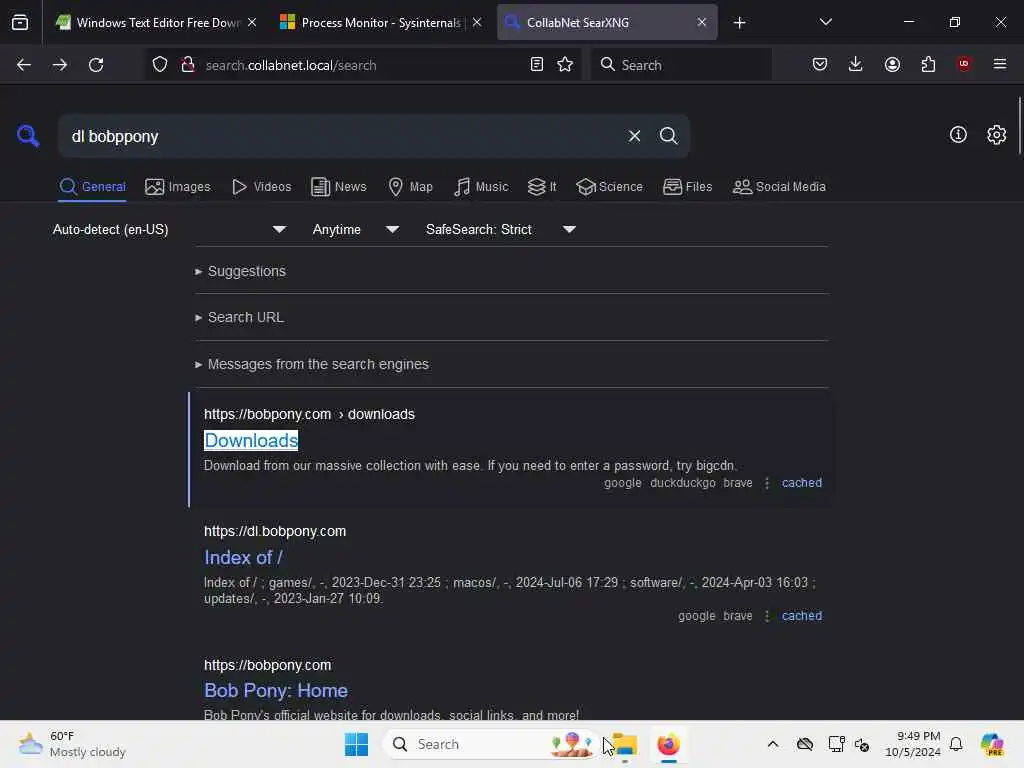The height and width of the screenshot is (768, 1024).
Task: Expand the Search URL section
Action: click(239, 317)
